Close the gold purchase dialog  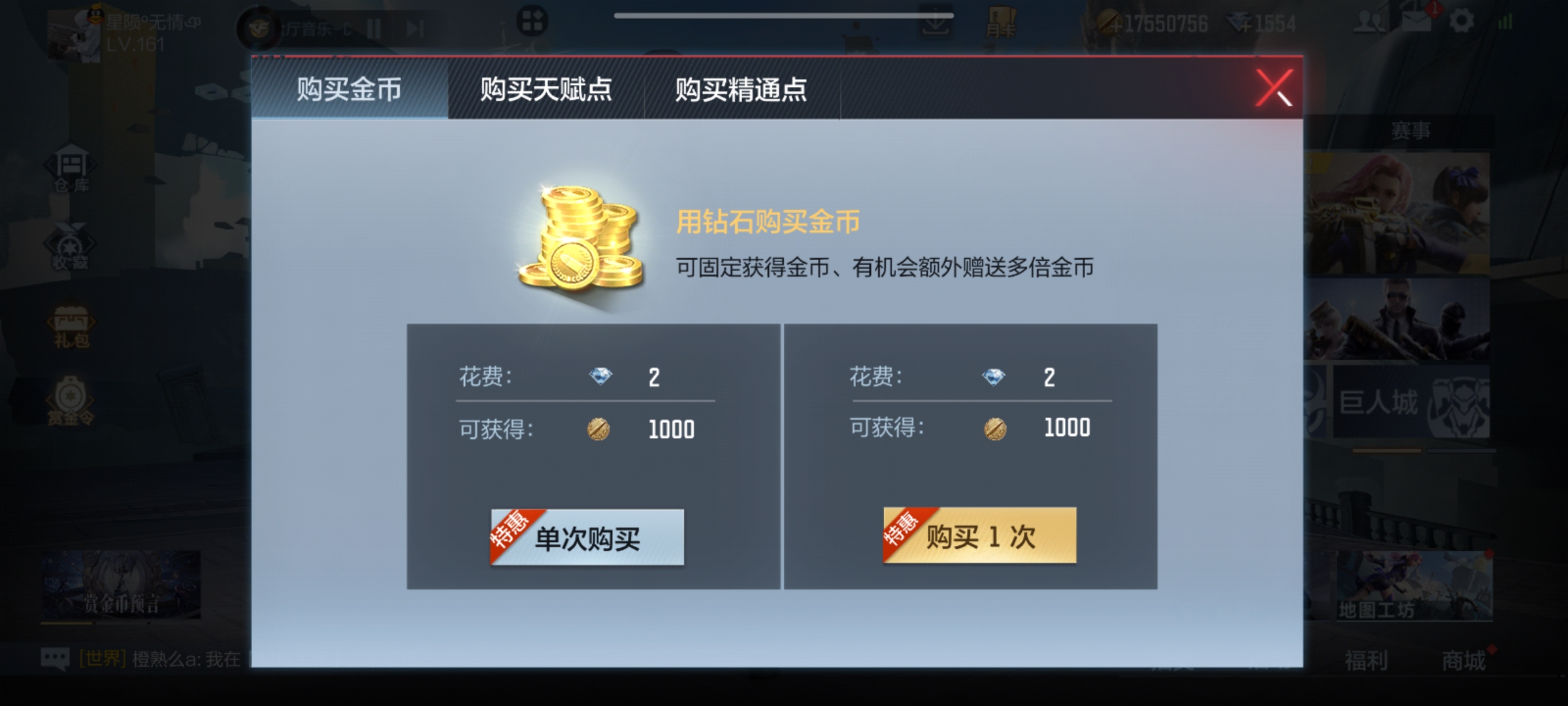tap(1274, 88)
